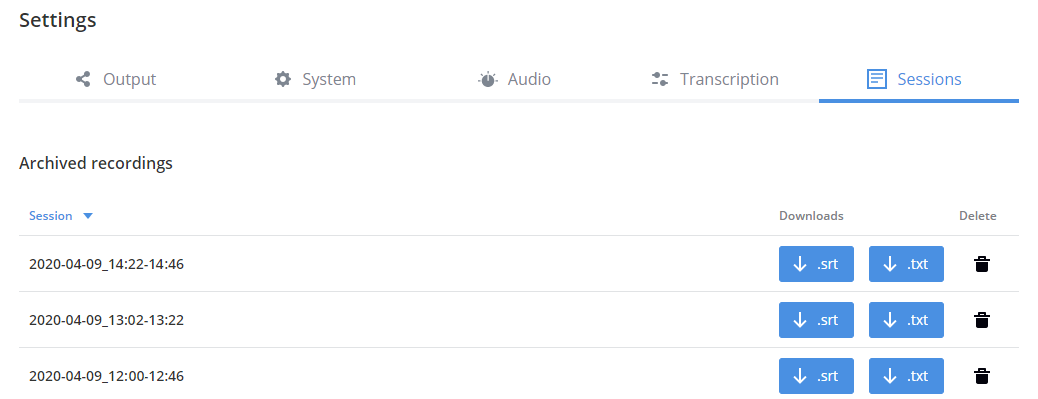The image size is (1038, 399).
Task: Download .srt for 13:02-13:22 session
Action: (816, 320)
